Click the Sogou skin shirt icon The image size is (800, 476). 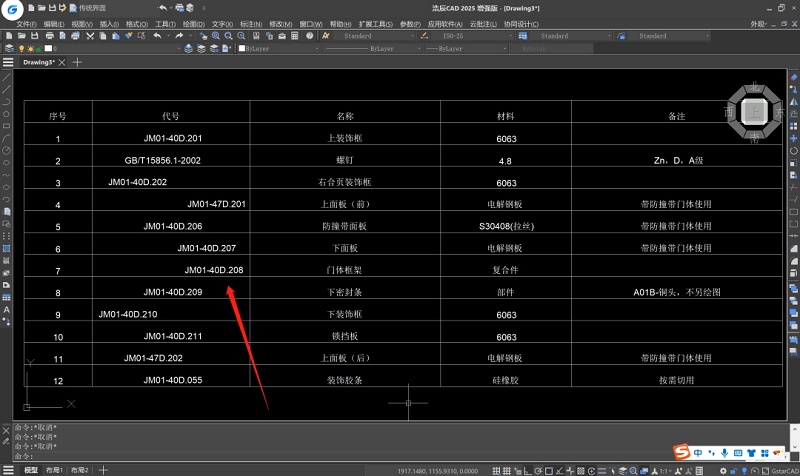(x=751, y=453)
